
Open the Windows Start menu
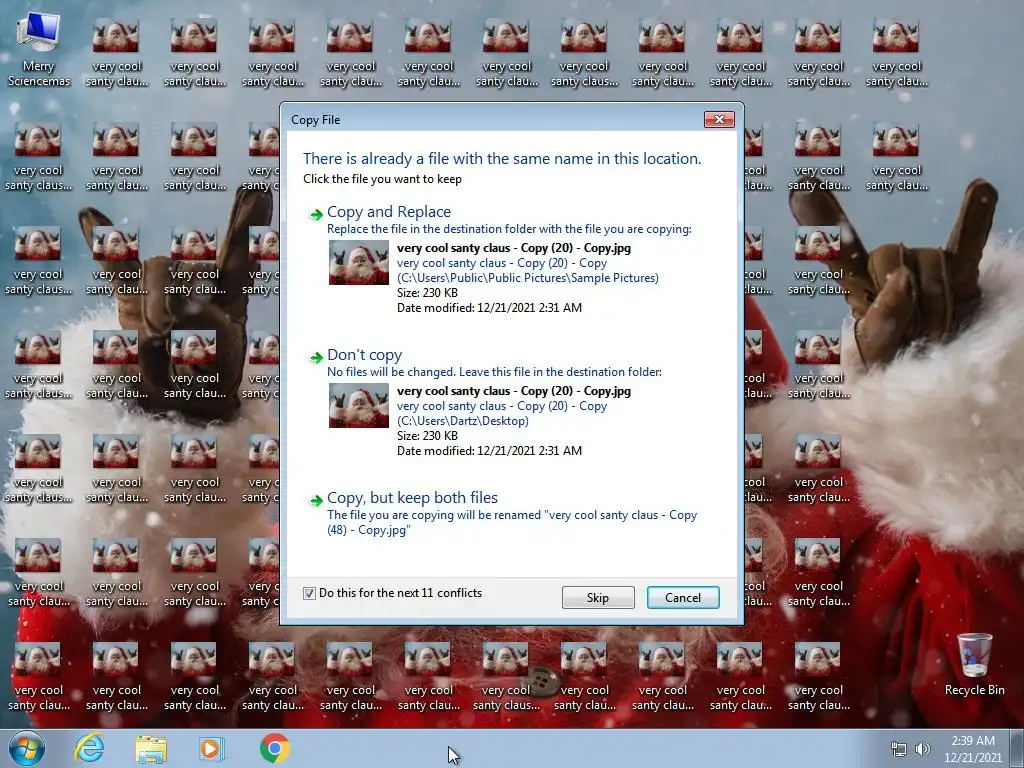click(27, 748)
